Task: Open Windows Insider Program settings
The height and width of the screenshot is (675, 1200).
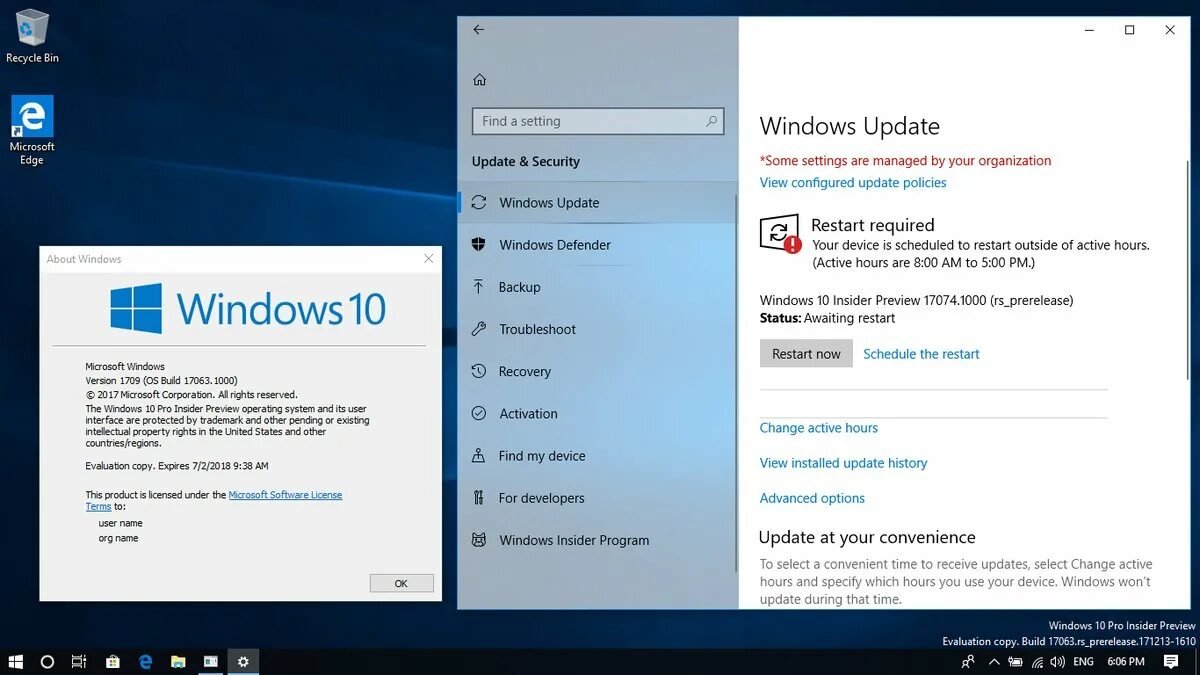Action: pos(597,540)
